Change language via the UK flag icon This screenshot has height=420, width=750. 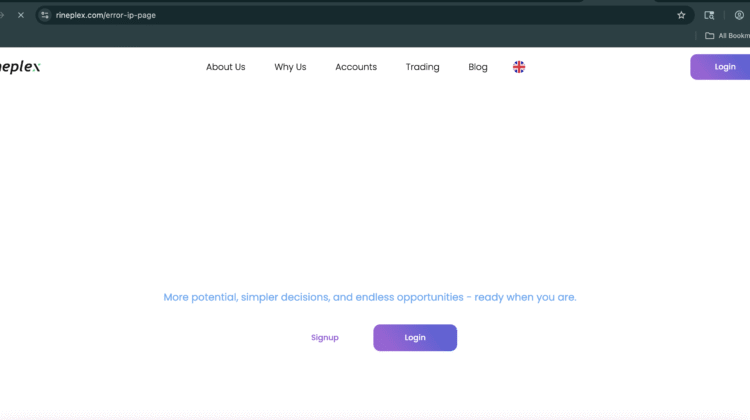point(519,67)
